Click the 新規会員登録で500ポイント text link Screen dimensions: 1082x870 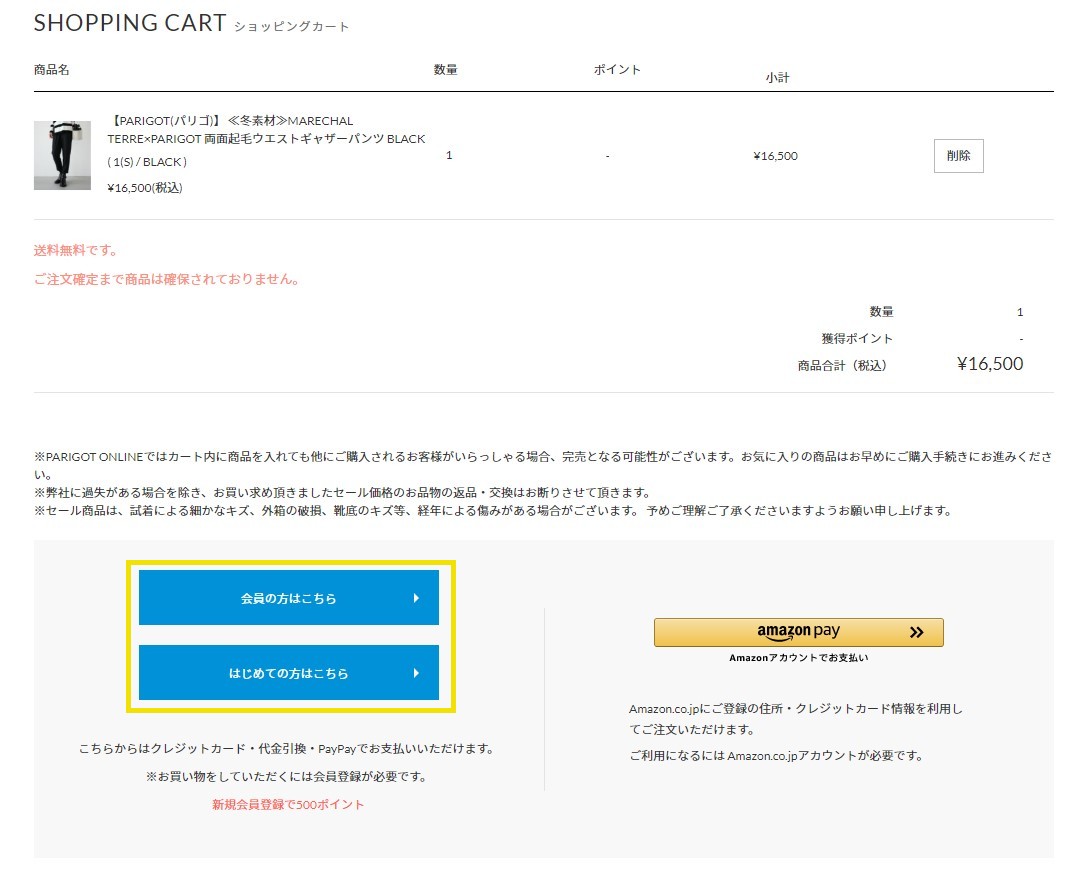(288, 804)
